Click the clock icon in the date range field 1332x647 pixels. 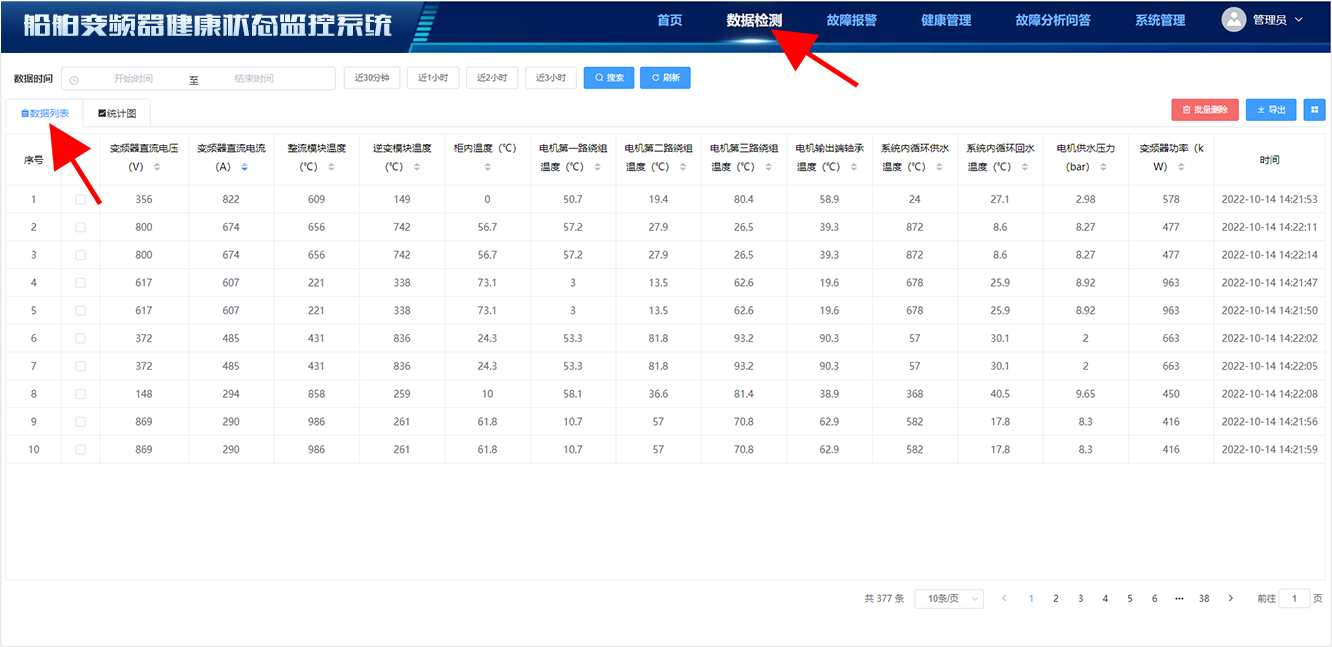point(74,79)
